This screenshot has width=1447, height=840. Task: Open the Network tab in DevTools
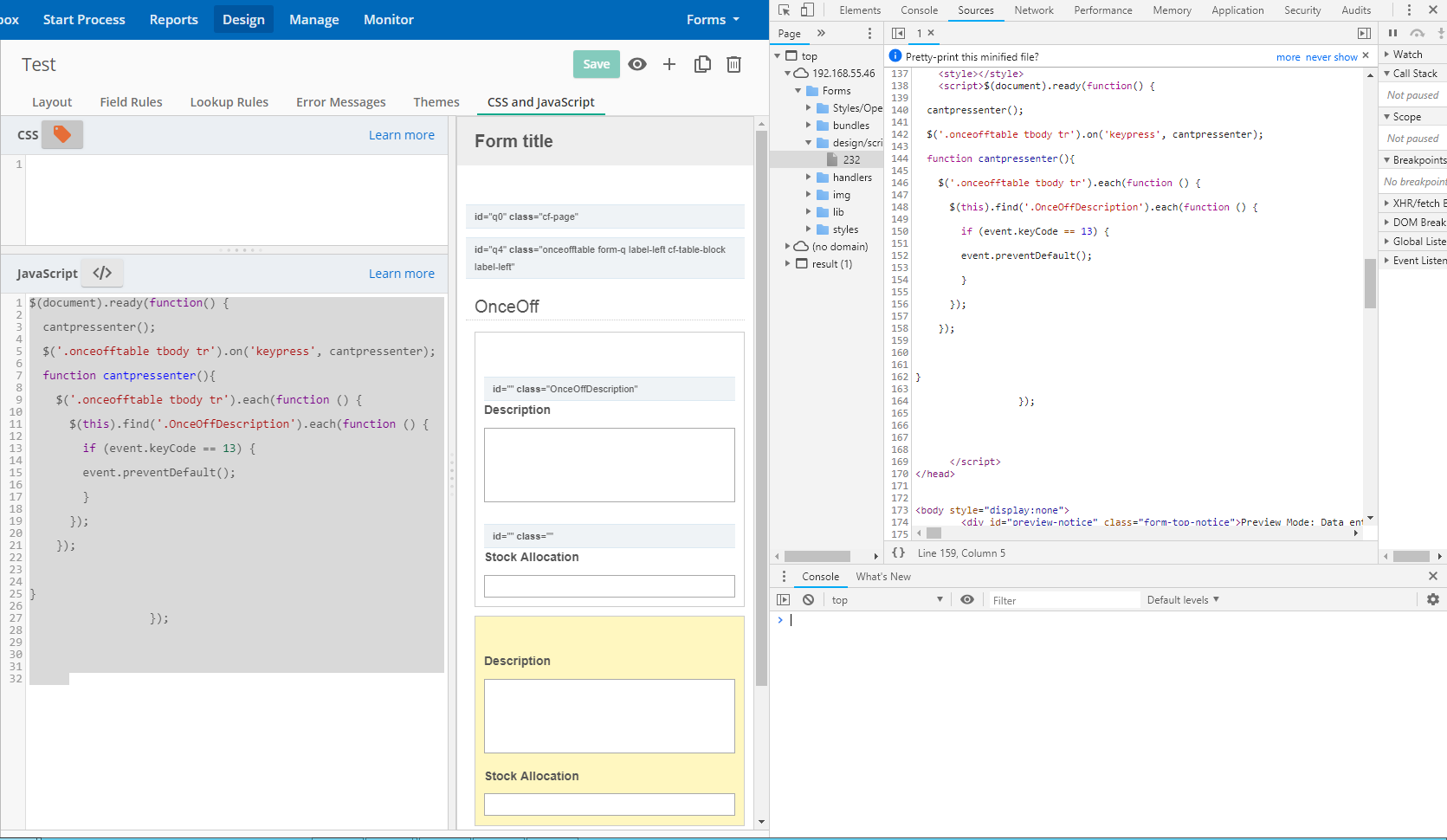point(1034,10)
